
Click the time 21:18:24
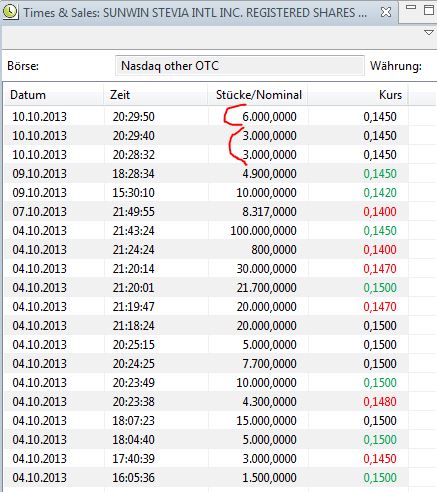point(133,326)
